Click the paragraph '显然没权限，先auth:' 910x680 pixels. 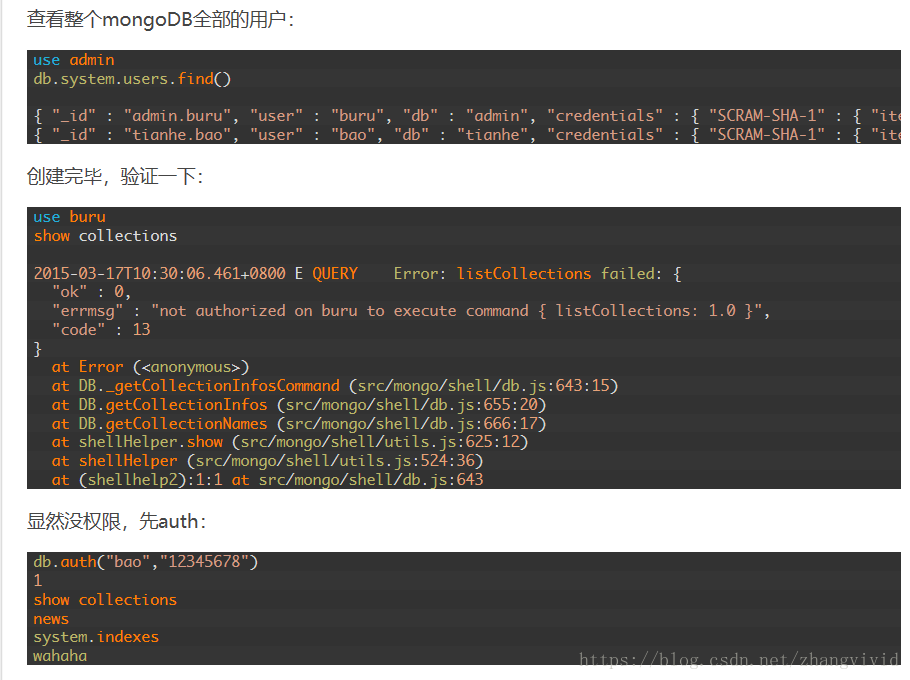coord(117,521)
